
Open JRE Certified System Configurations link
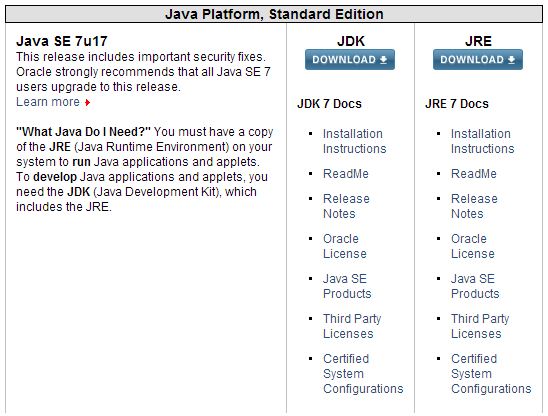point(491,373)
